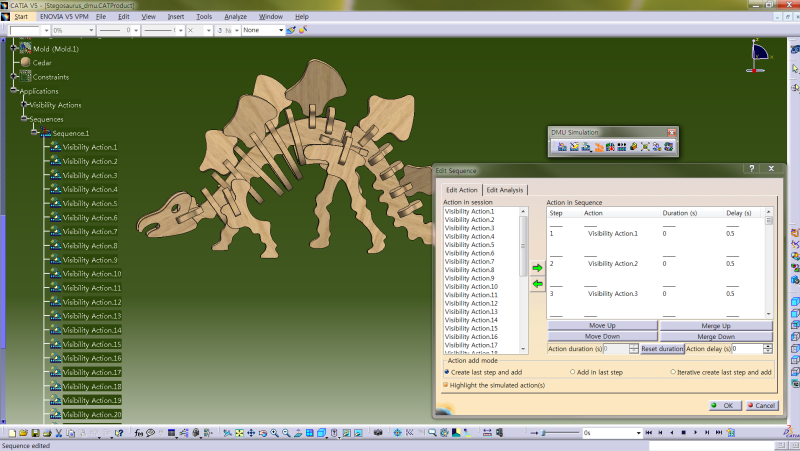
Task: Click the Formula f(x) icon
Action: 137,433
